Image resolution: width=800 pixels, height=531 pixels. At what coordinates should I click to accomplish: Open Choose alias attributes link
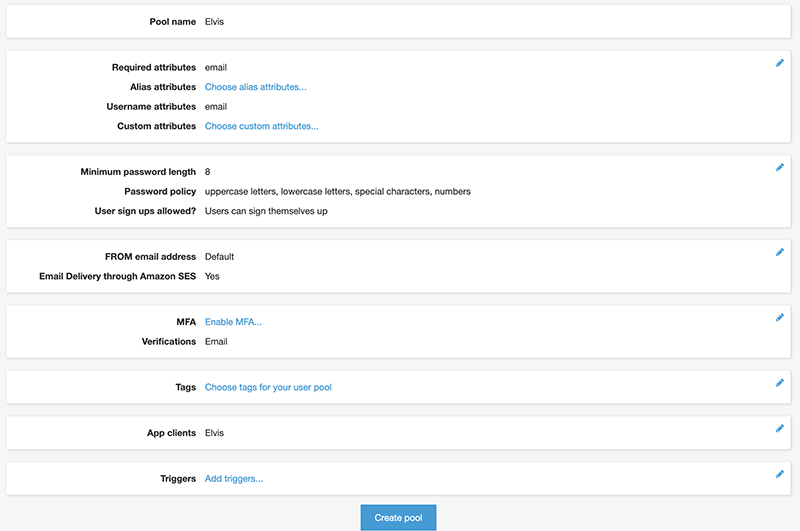[256, 87]
